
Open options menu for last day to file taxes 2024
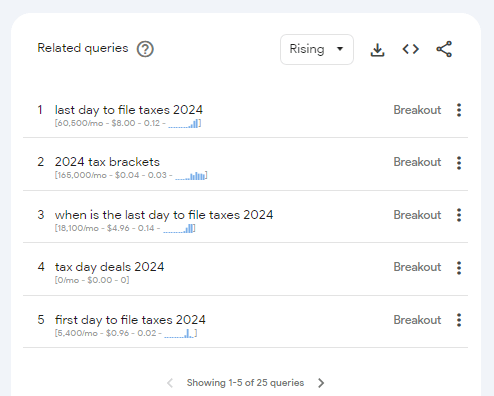click(x=459, y=110)
